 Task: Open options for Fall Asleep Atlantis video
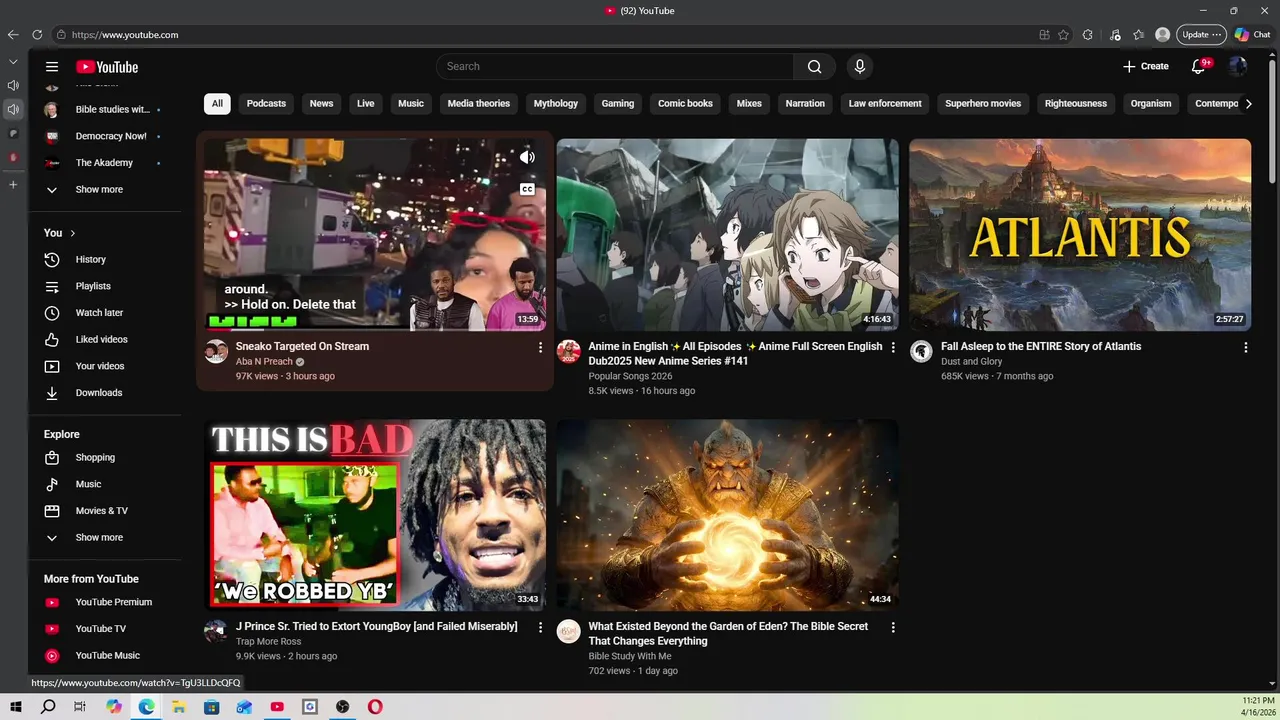1245,347
